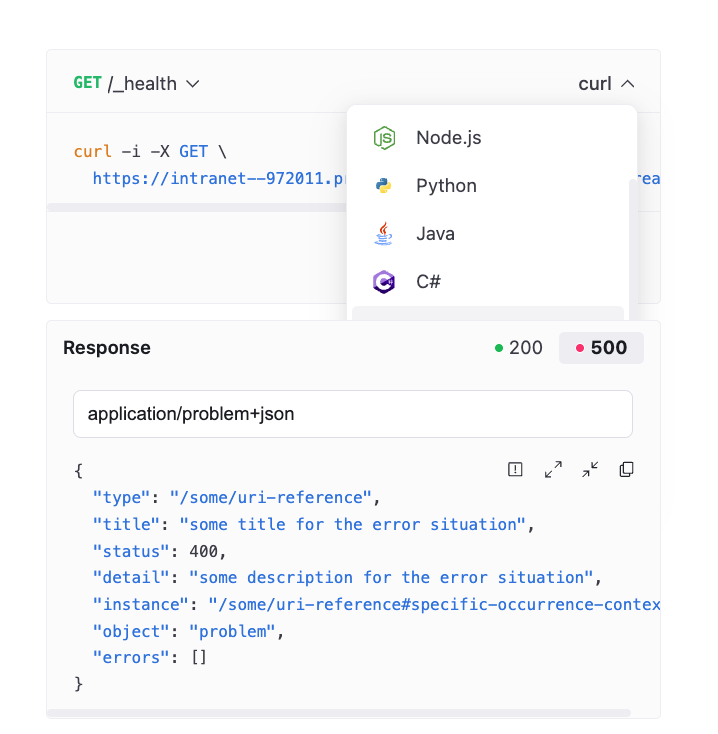Collapse the curl language dropdown

607,84
